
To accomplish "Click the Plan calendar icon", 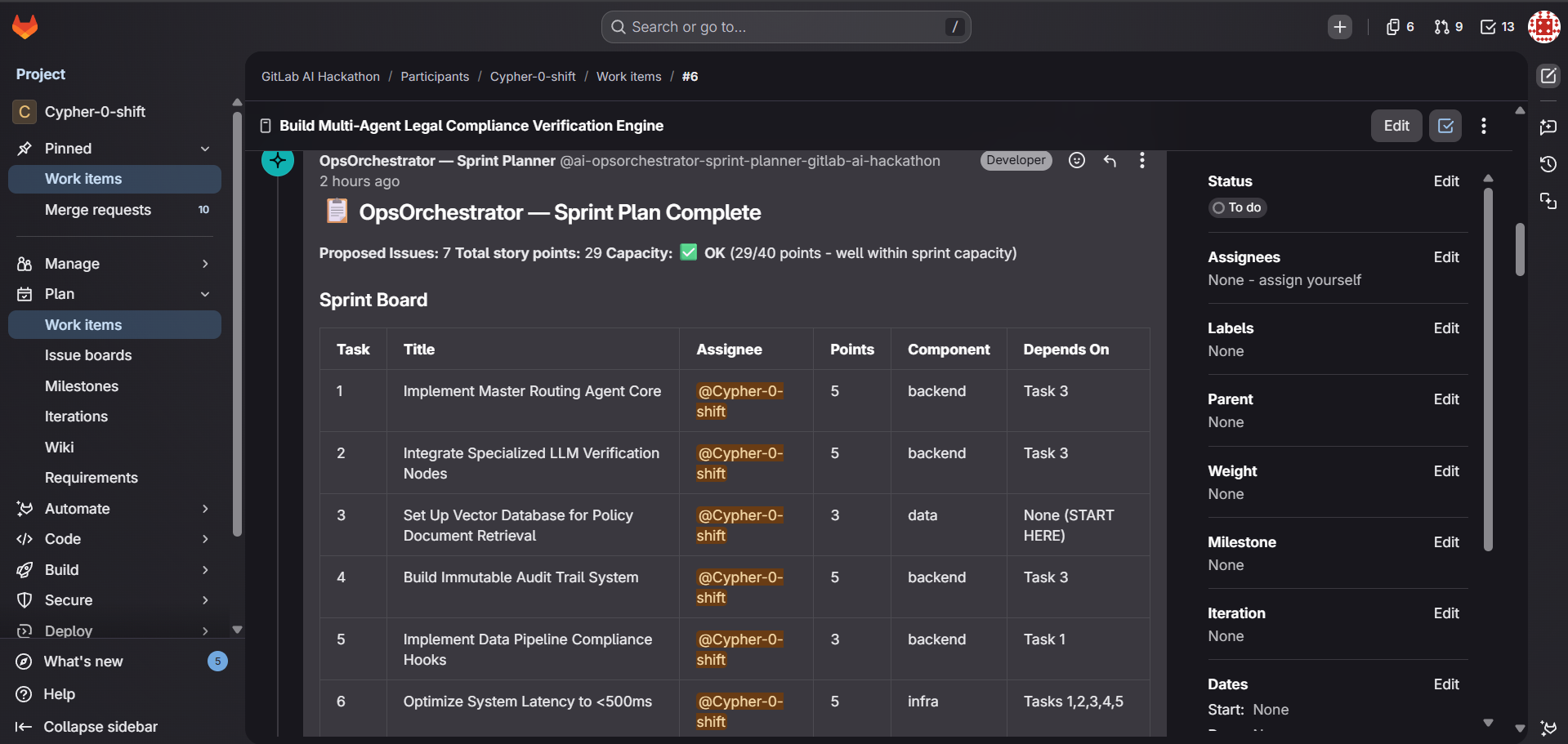I will (x=25, y=294).
